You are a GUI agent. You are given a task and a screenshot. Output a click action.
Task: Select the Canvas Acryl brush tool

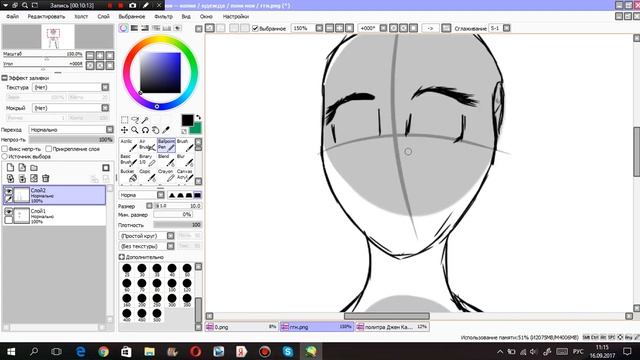click(x=185, y=175)
